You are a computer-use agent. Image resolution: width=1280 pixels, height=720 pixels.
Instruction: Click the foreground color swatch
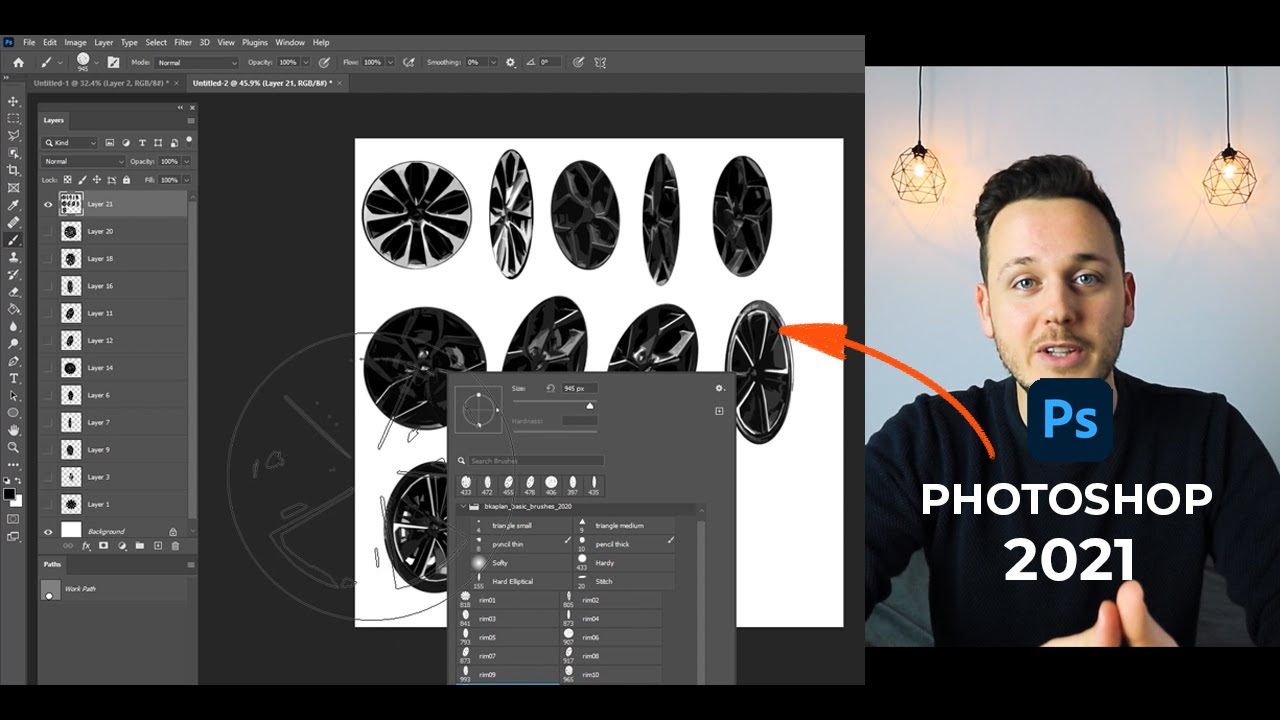coord(11,495)
